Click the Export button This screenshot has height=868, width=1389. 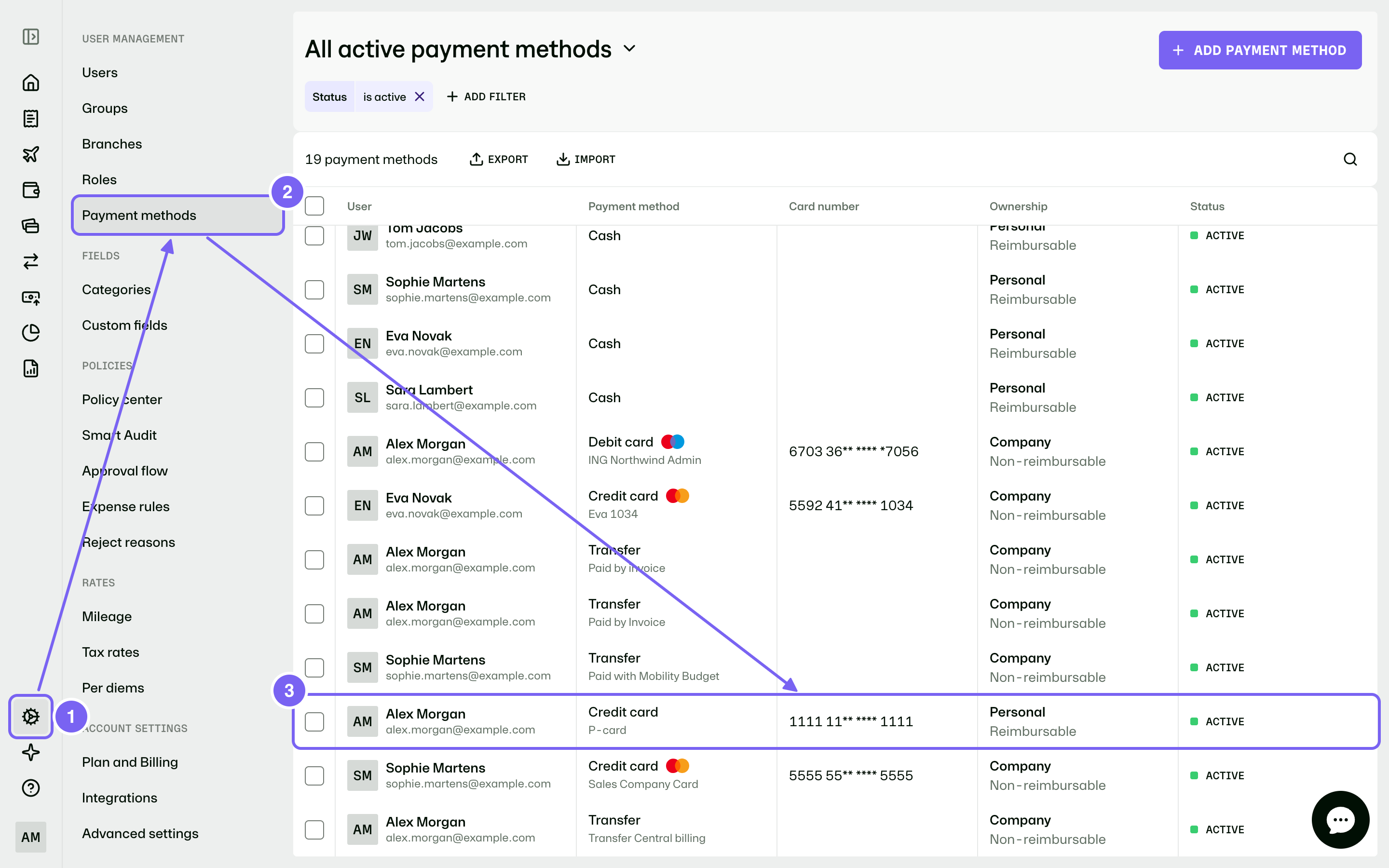pos(499,159)
